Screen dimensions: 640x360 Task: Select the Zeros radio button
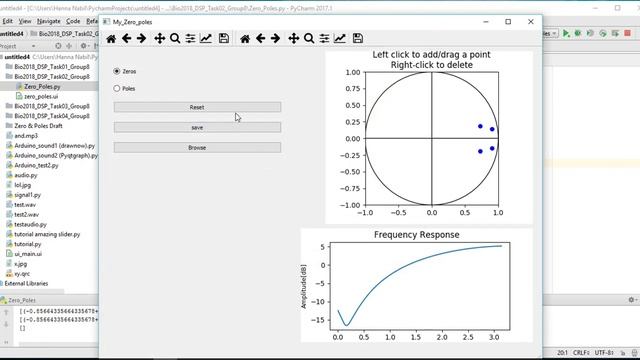click(125, 71)
